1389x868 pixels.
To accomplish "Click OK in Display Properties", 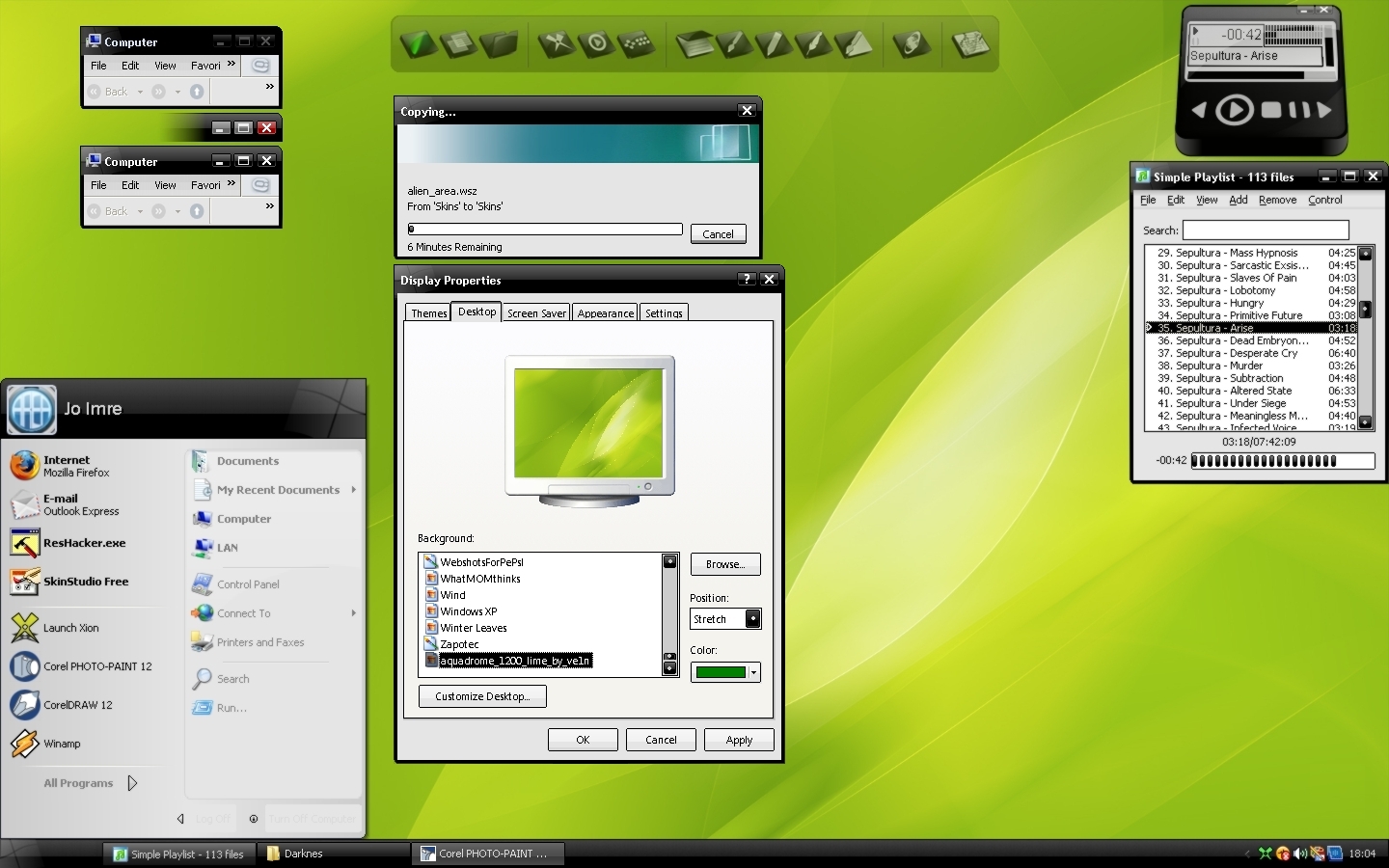I will tap(583, 740).
